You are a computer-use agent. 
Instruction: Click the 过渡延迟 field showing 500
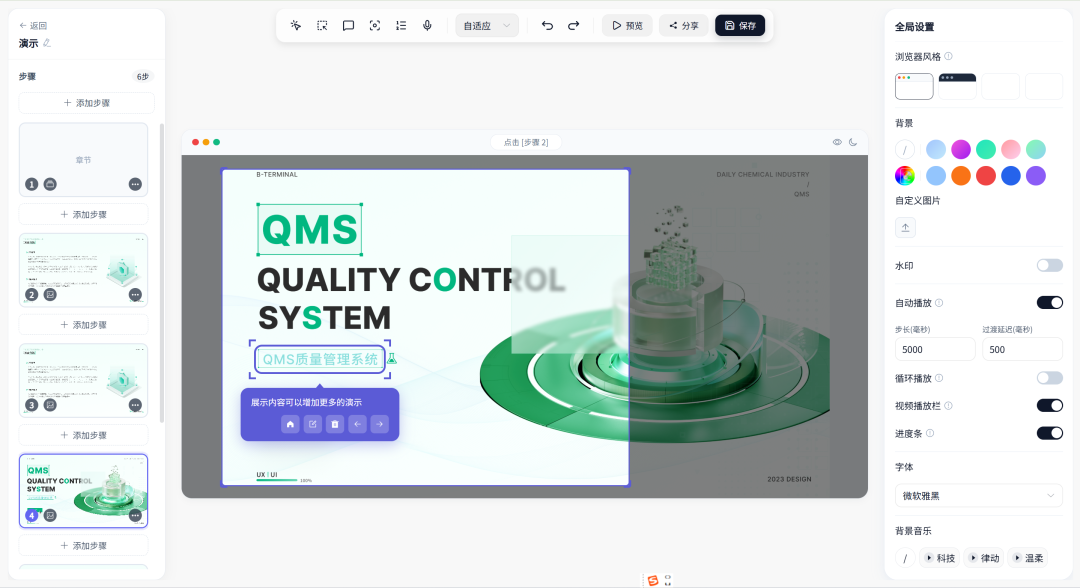[1022, 349]
